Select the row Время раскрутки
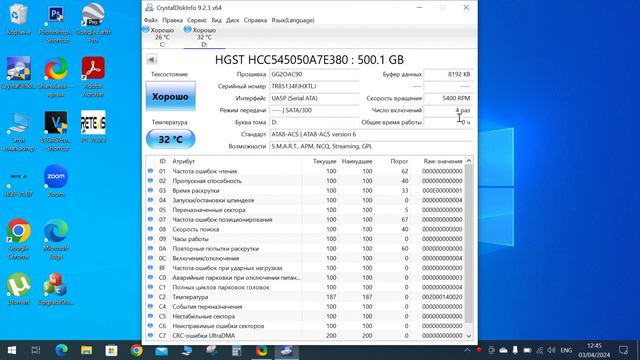The image size is (640, 360). point(305,191)
